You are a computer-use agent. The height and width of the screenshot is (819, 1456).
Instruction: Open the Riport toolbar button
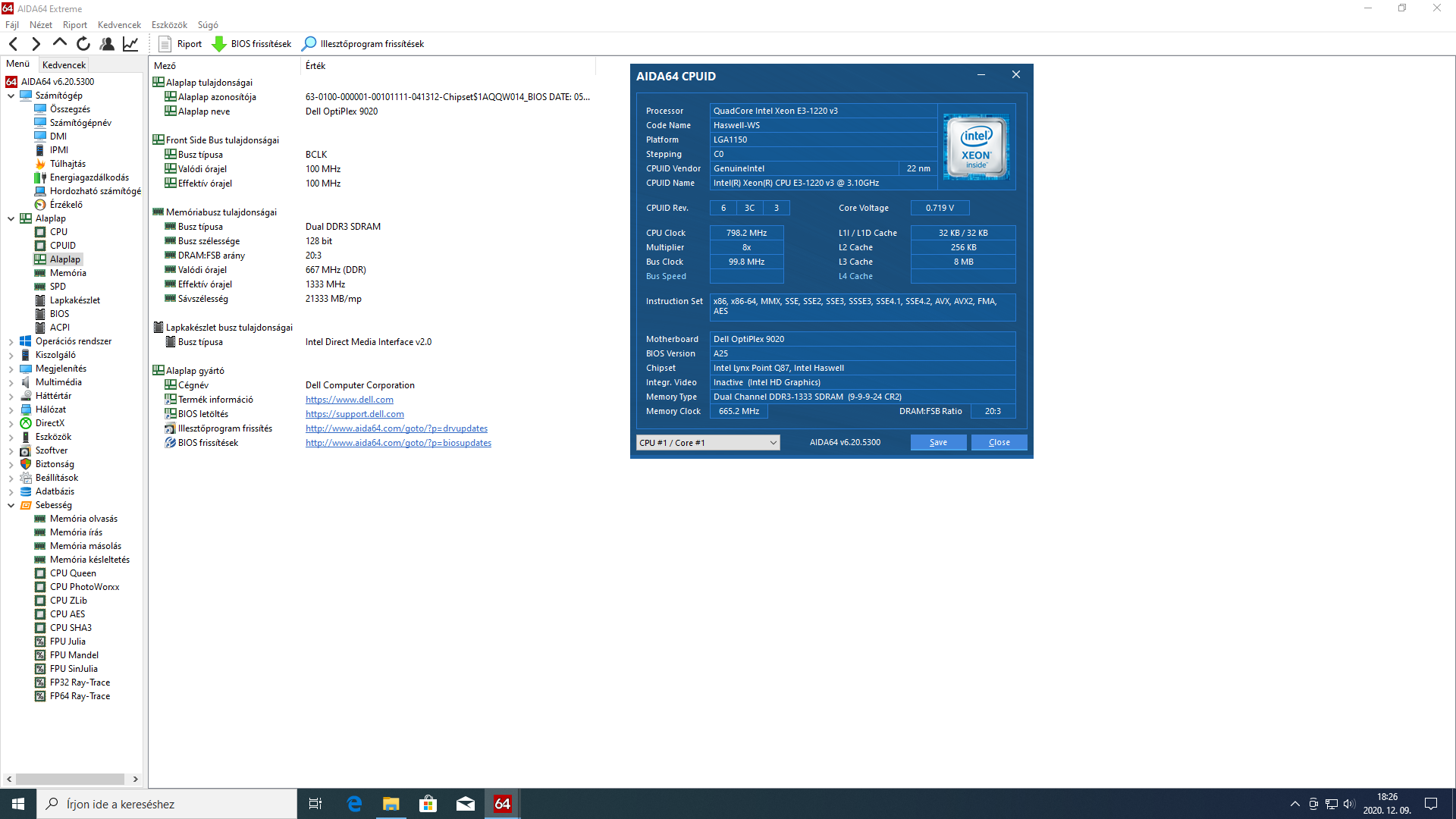(x=180, y=44)
